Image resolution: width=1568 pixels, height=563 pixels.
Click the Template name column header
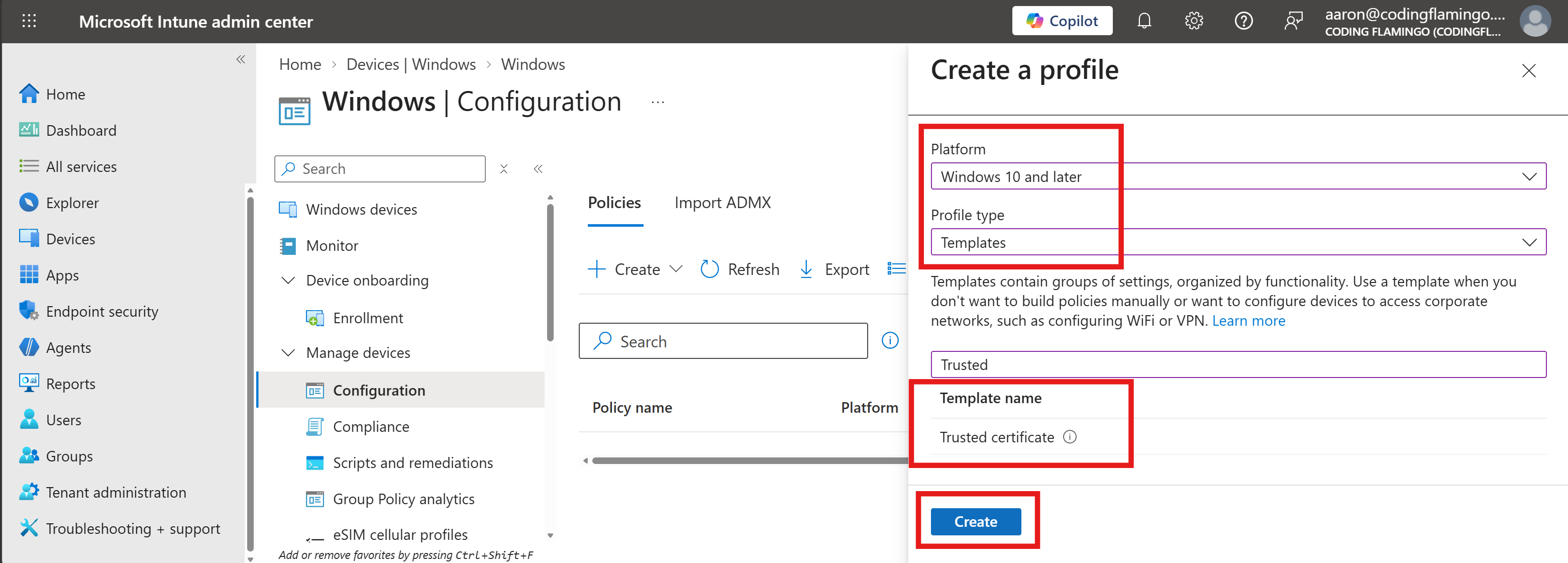click(990, 399)
